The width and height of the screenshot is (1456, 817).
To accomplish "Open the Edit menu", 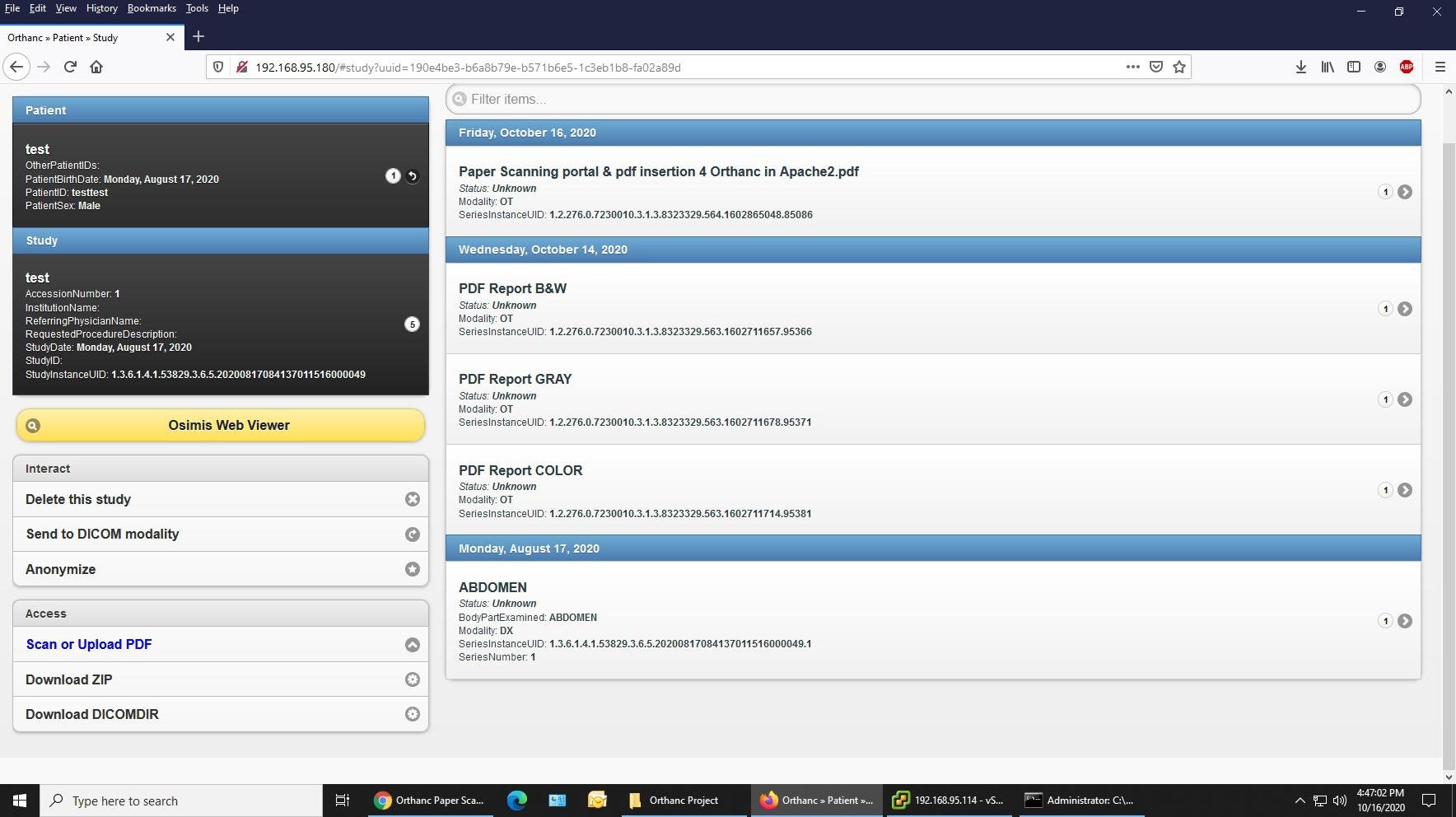I will click(38, 8).
